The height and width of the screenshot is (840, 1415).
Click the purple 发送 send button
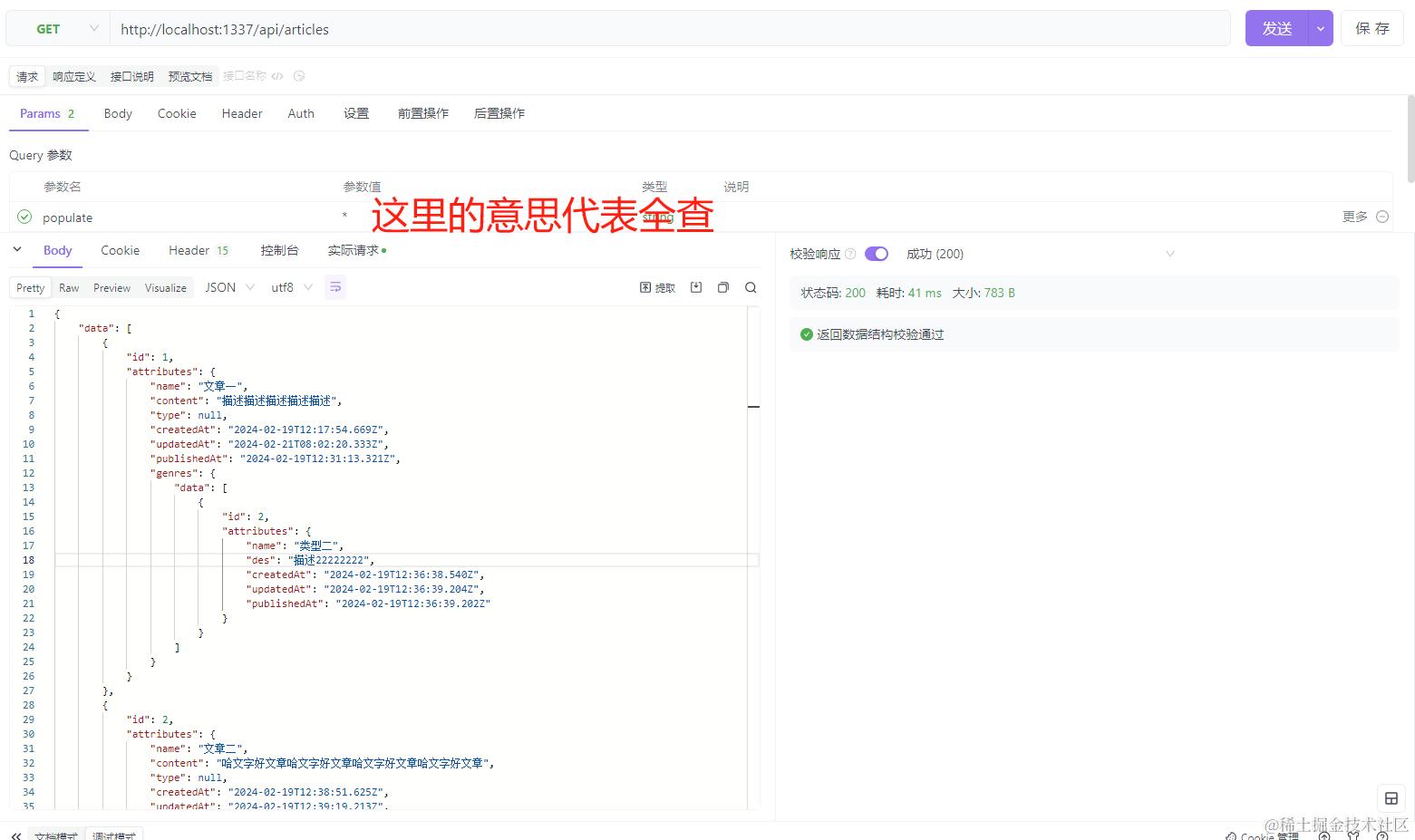(x=1276, y=29)
